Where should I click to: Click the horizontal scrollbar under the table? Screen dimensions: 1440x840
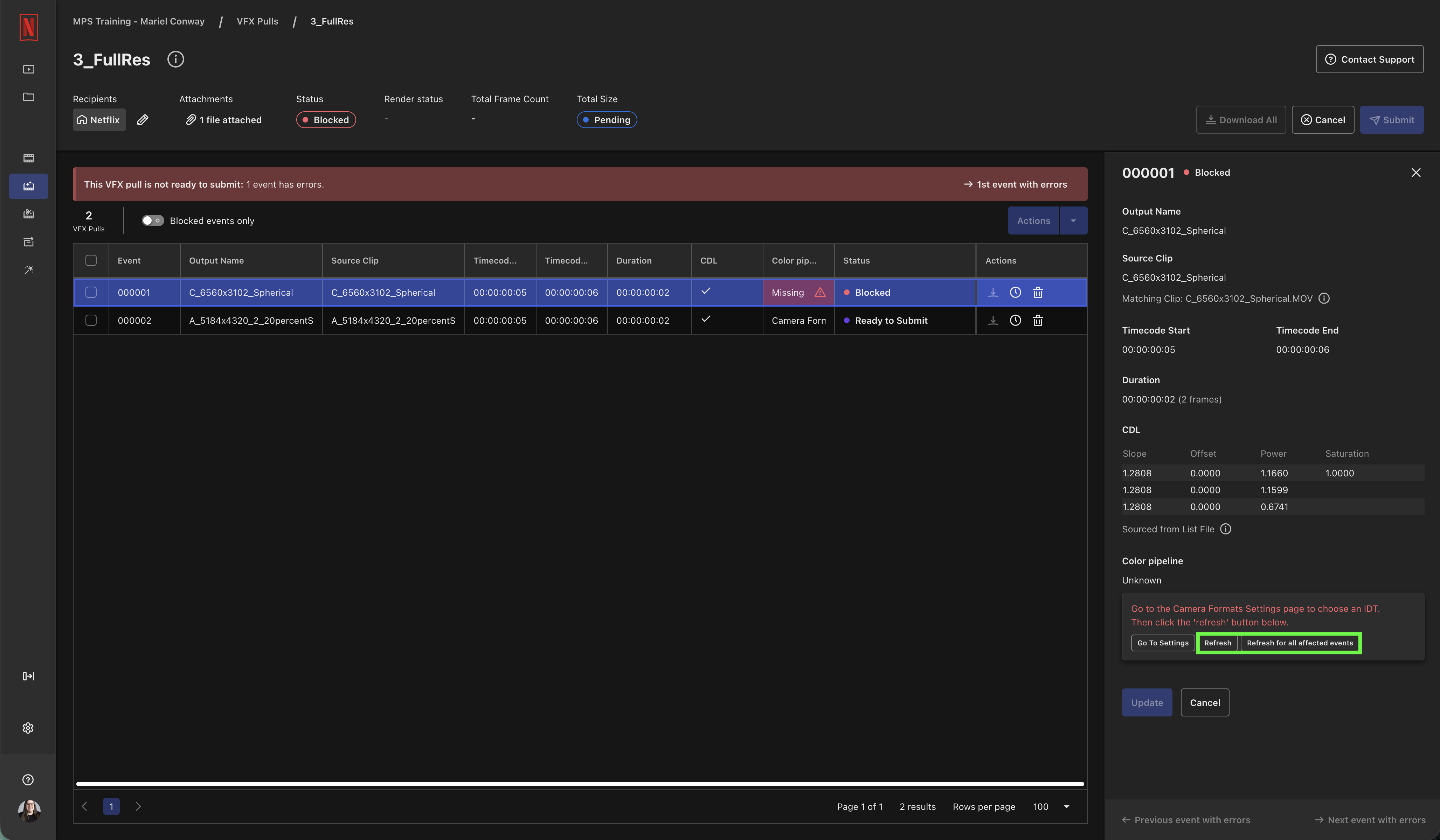coord(580,784)
